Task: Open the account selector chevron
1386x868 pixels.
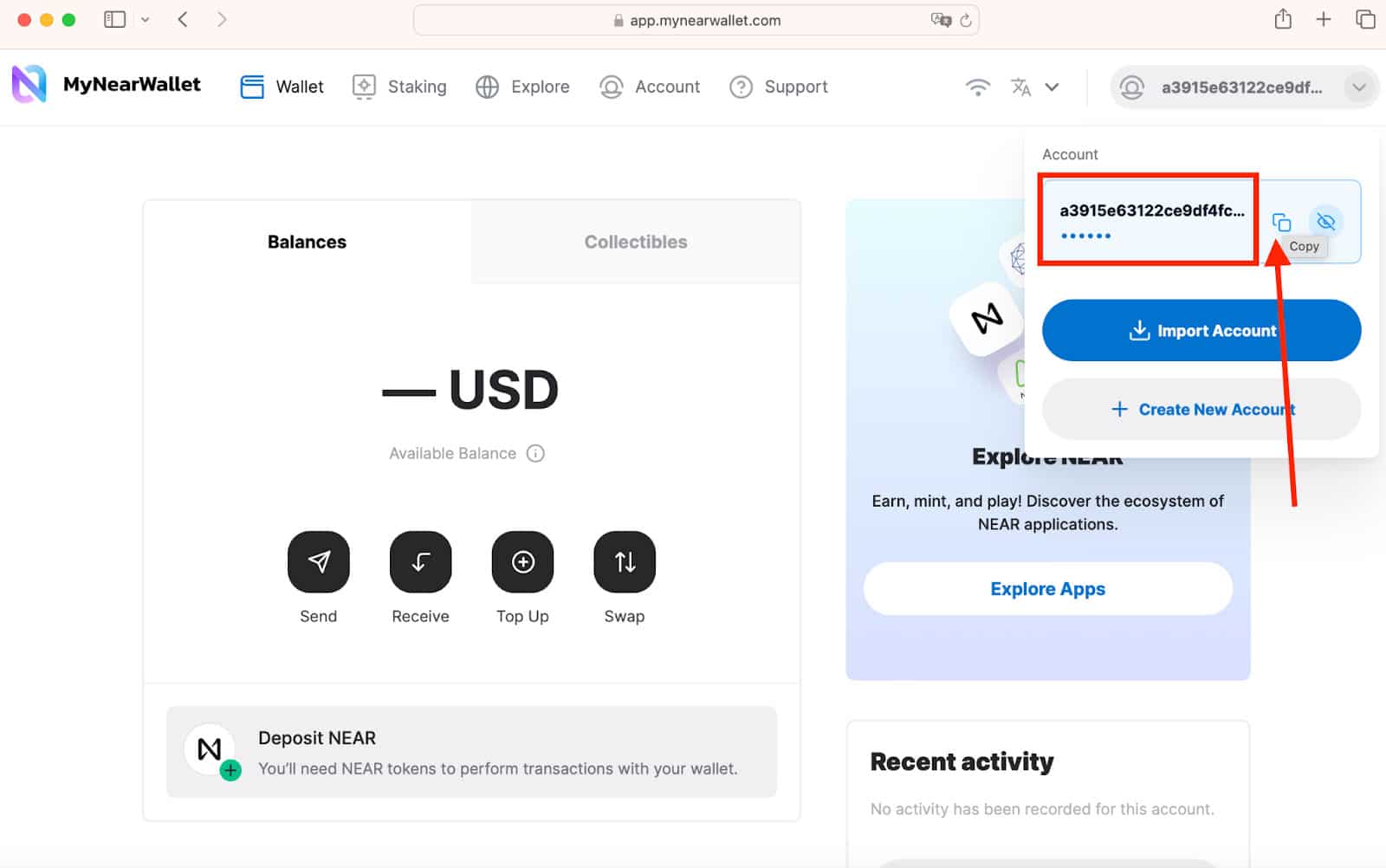Action: (1357, 87)
